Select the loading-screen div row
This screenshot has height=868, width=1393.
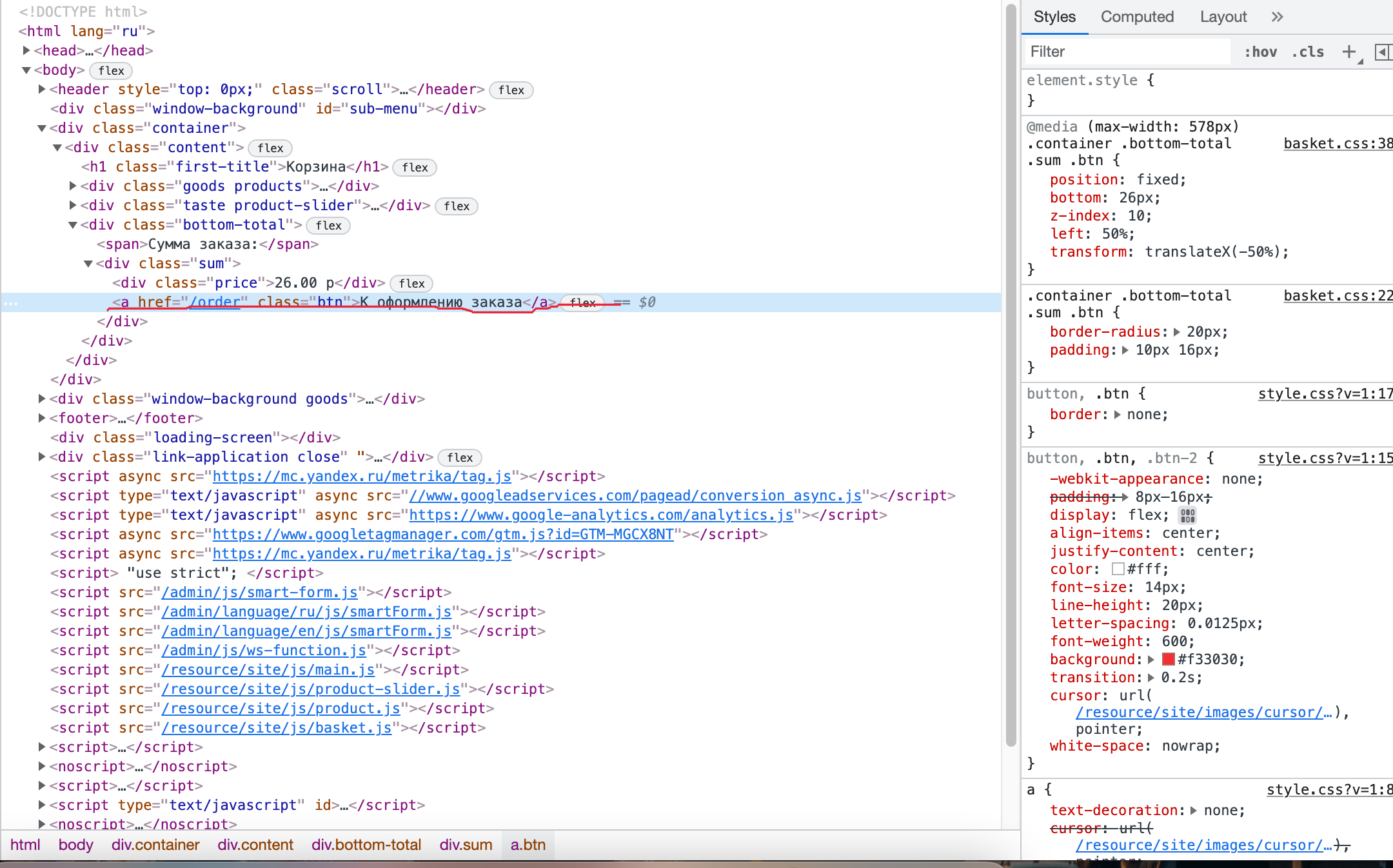tap(195, 437)
